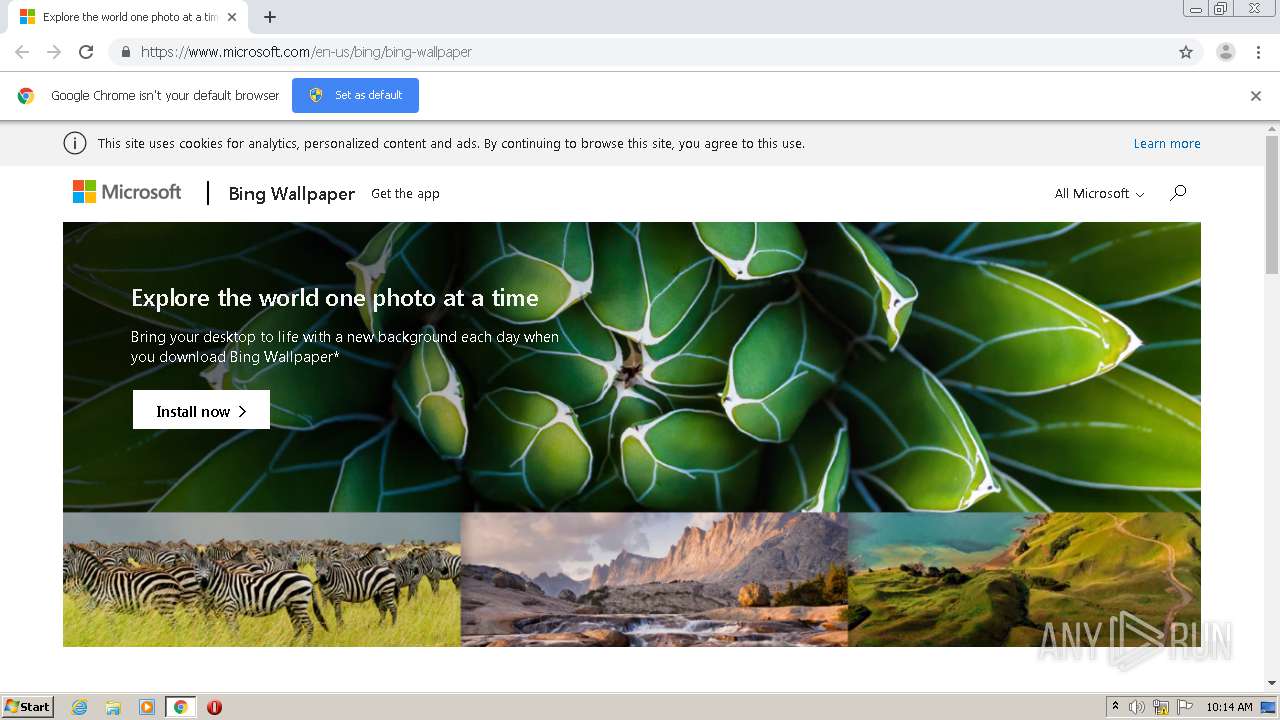
Task: Click the browser Back arrow
Action: click(22, 52)
